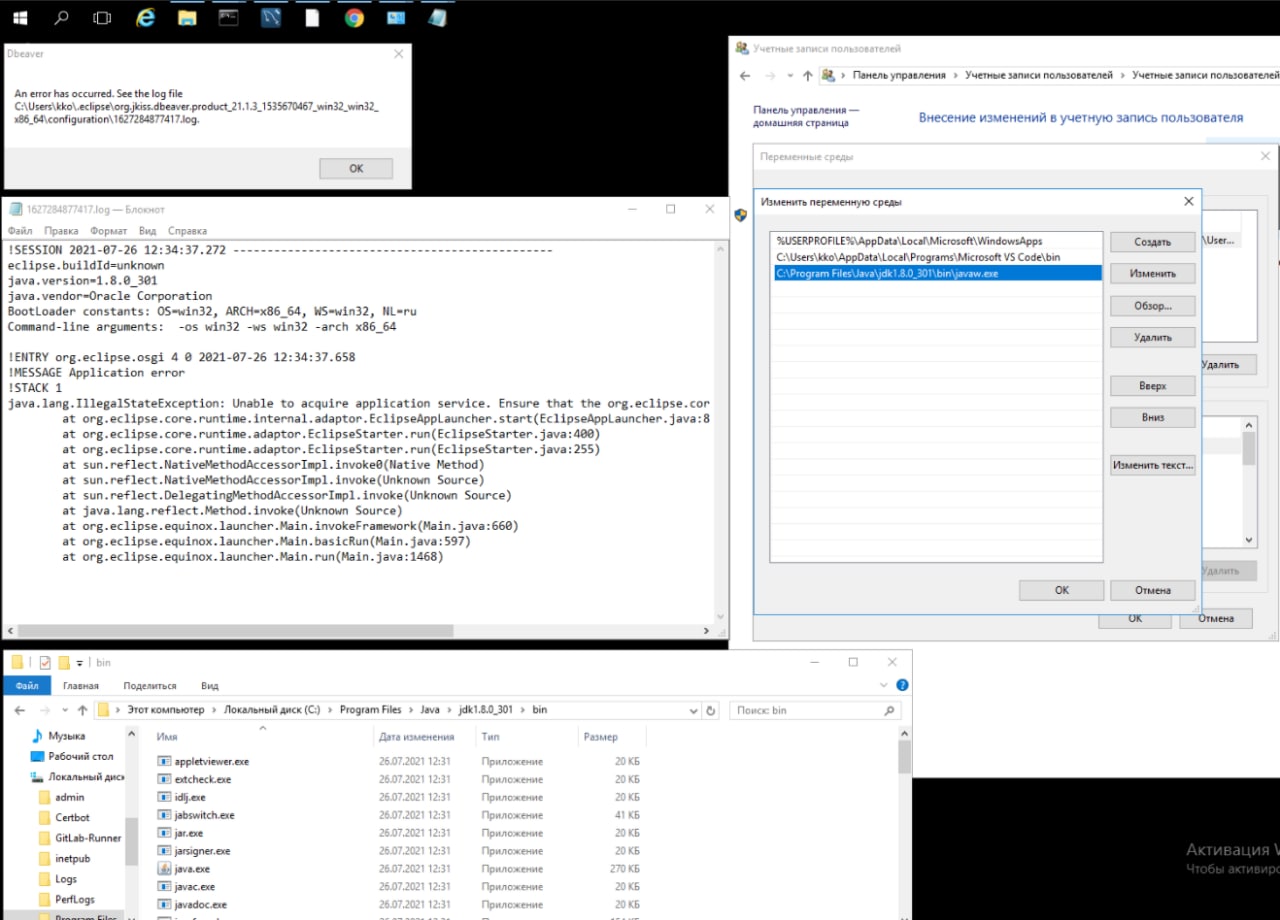Select the %USERPROFILE% WindowsApps path entry

[x=938, y=241]
